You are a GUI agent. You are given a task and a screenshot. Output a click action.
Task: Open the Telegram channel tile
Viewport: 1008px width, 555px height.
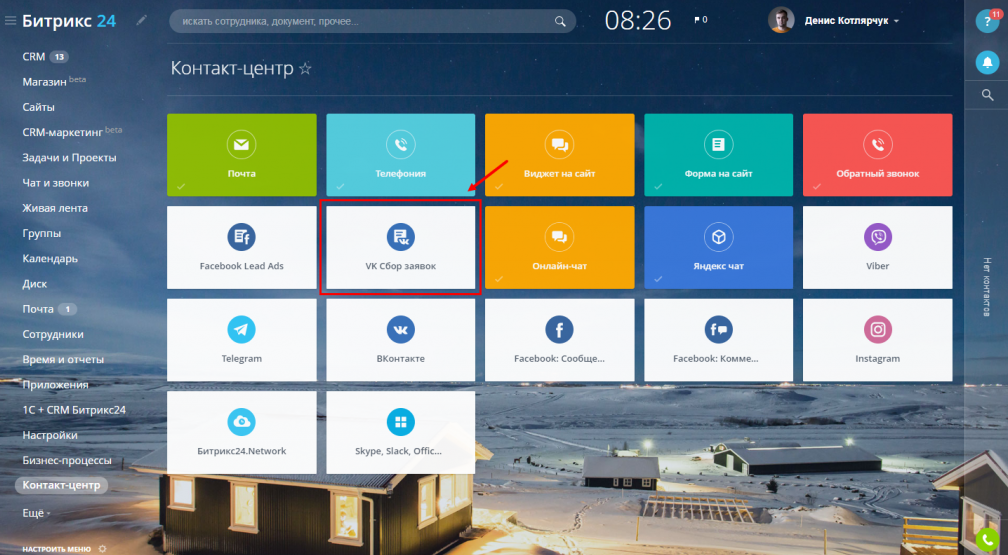[241, 339]
